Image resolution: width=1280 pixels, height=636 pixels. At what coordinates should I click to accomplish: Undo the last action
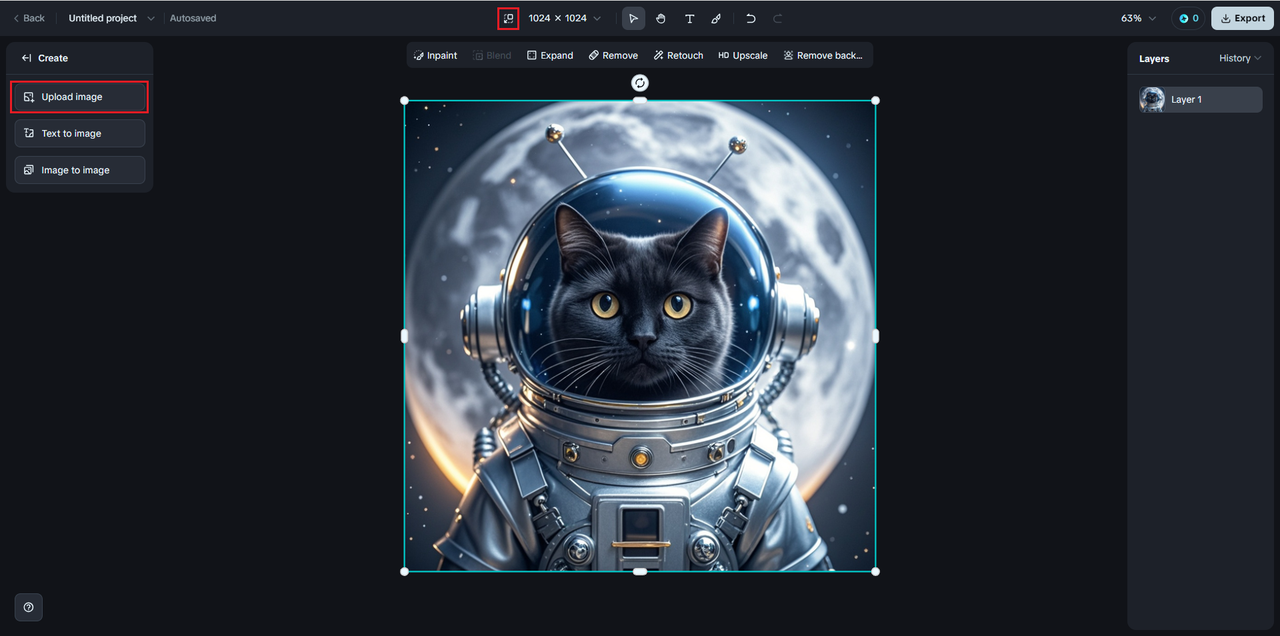point(751,18)
